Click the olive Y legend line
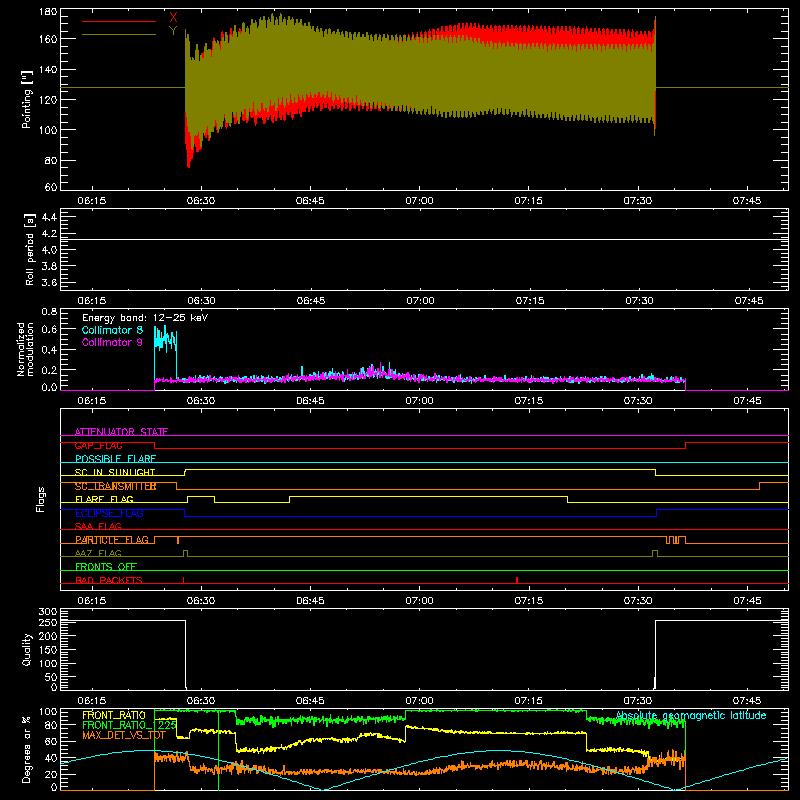Image resolution: width=800 pixels, height=800 pixels. 119,35
